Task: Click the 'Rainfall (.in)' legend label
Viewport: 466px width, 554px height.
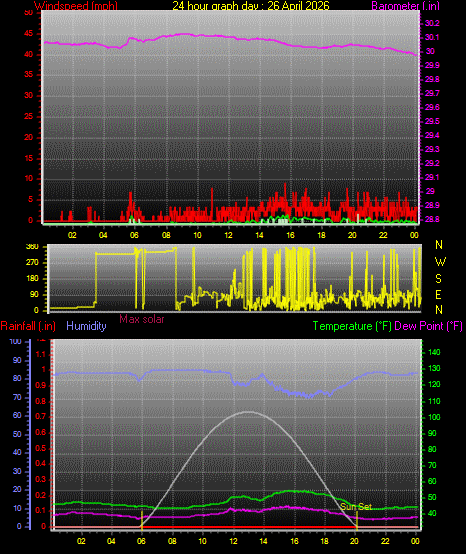Action: pyautogui.click(x=28, y=326)
